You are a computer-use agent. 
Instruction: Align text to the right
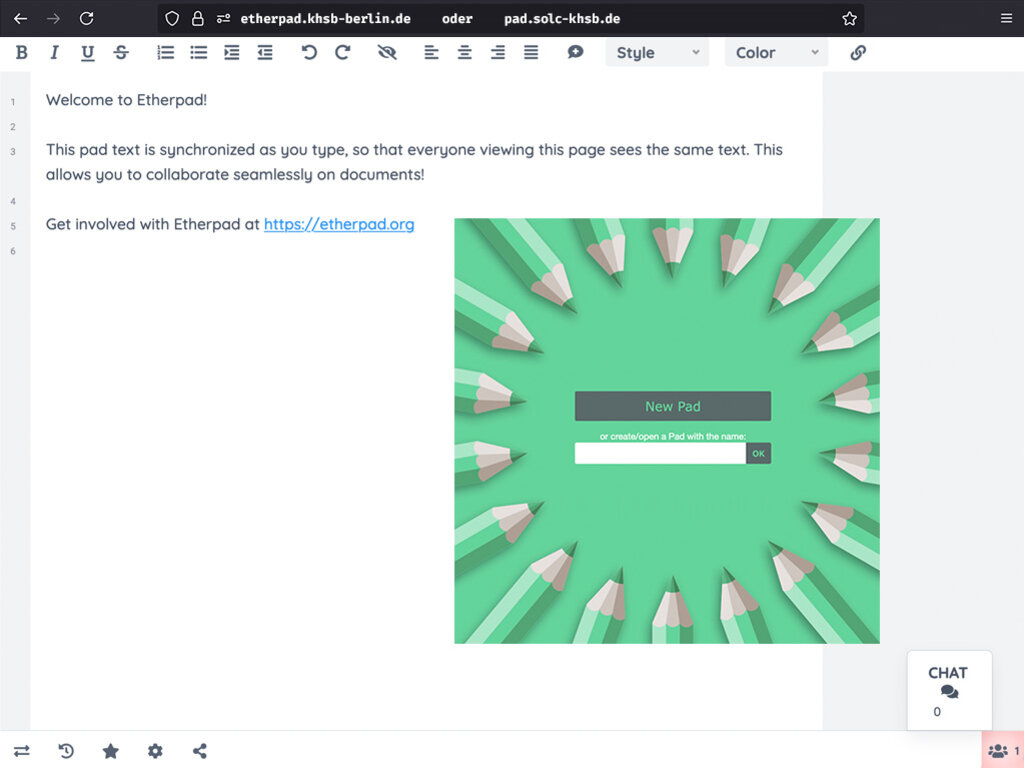(498, 53)
